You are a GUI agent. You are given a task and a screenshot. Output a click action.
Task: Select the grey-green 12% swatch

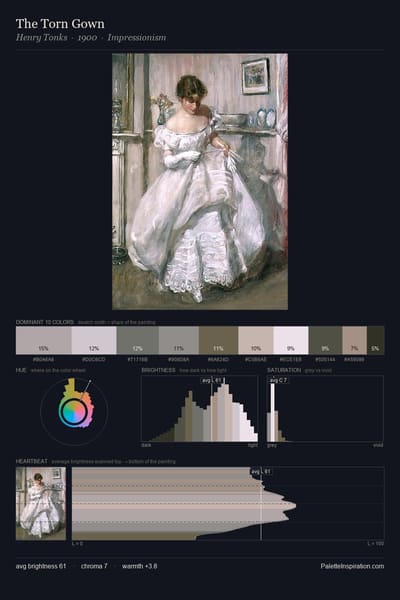tap(137, 340)
